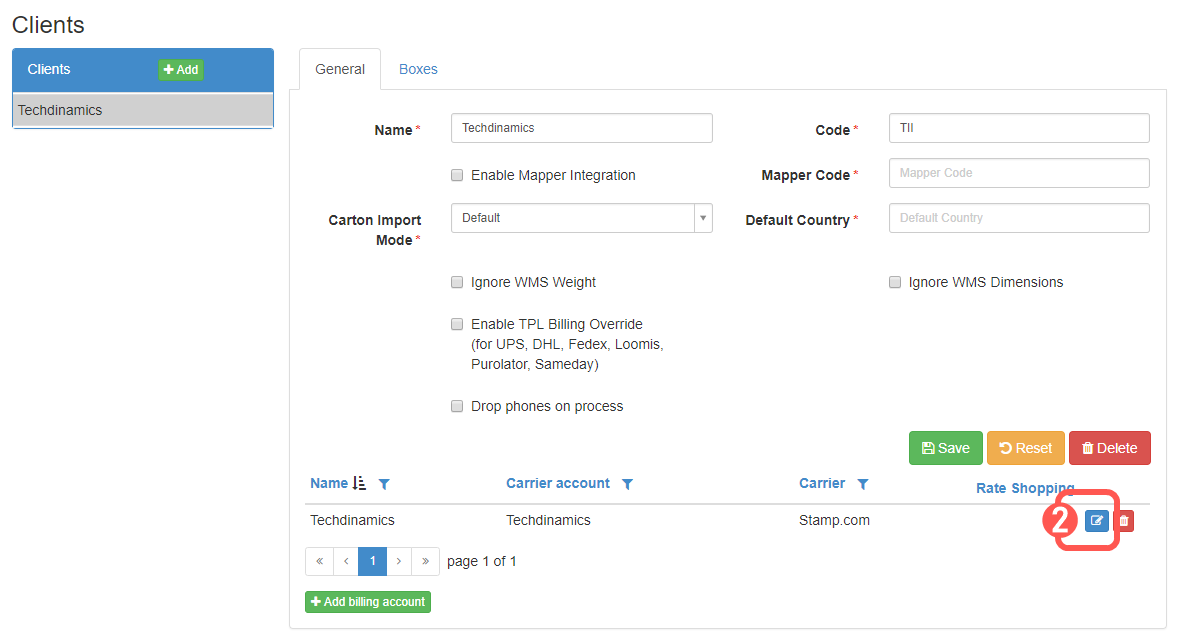The height and width of the screenshot is (638, 1179).
Task: Click the 'page 1 of 1' text
Action: pos(481,561)
